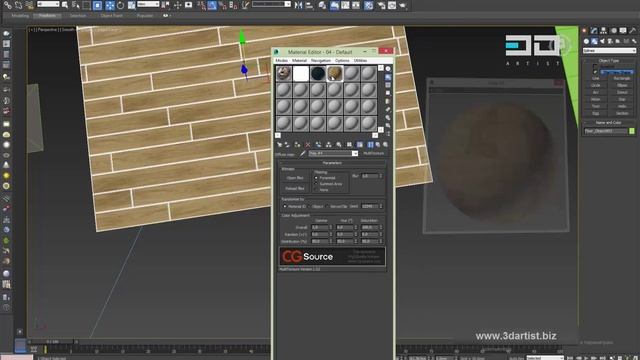This screenshot has width=640, height=360.
Task: Select the None filtering option
Action: (316, 190)
